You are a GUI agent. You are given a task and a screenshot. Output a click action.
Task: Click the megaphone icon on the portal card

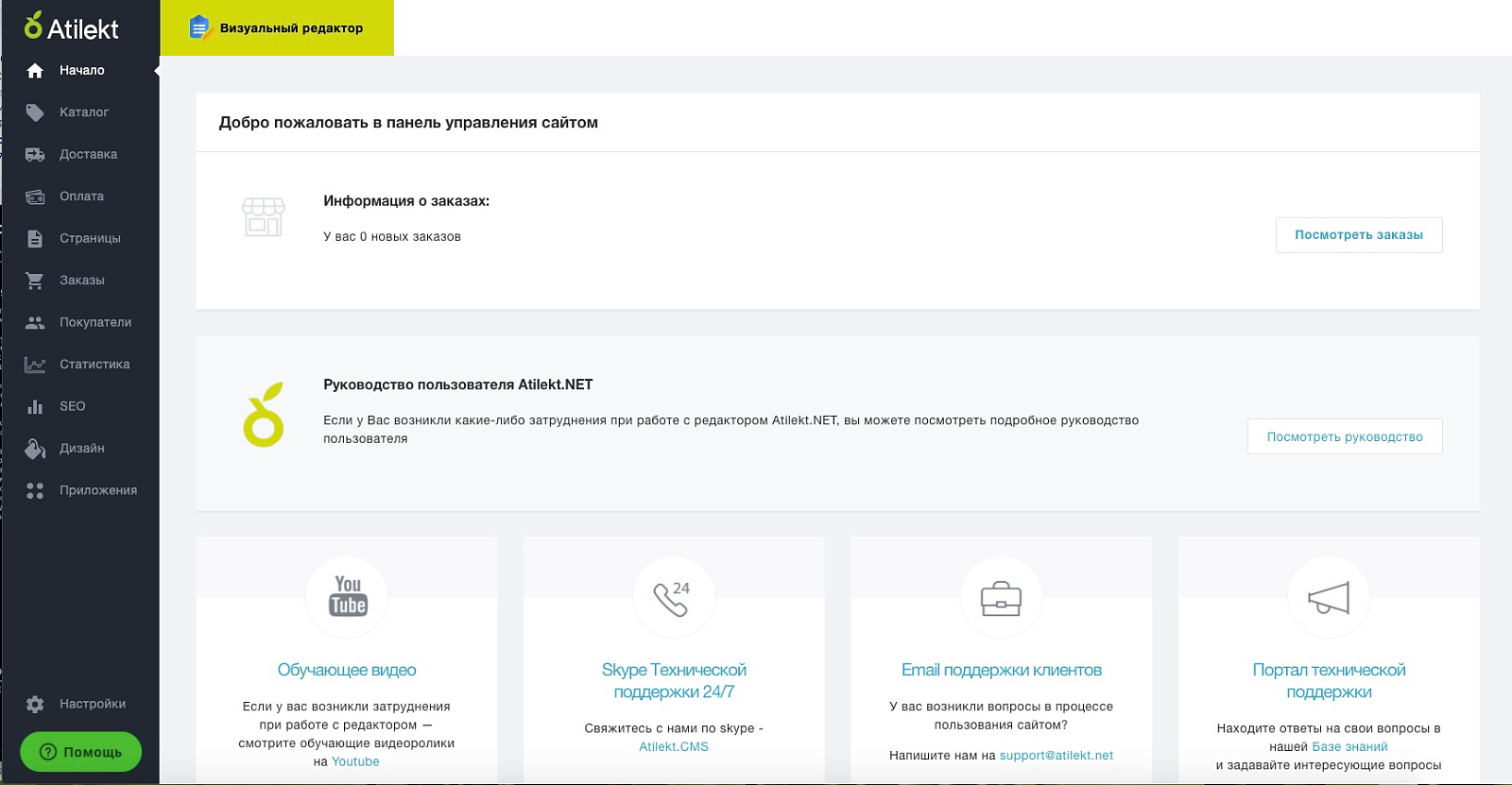(1329, 598)
